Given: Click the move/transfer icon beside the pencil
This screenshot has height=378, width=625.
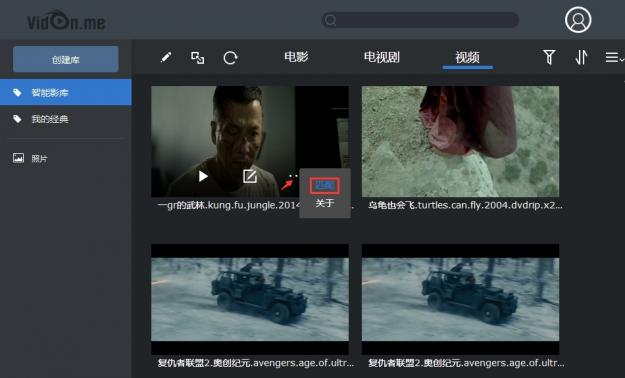Looking at the screenshot, I should pos(197,58).
